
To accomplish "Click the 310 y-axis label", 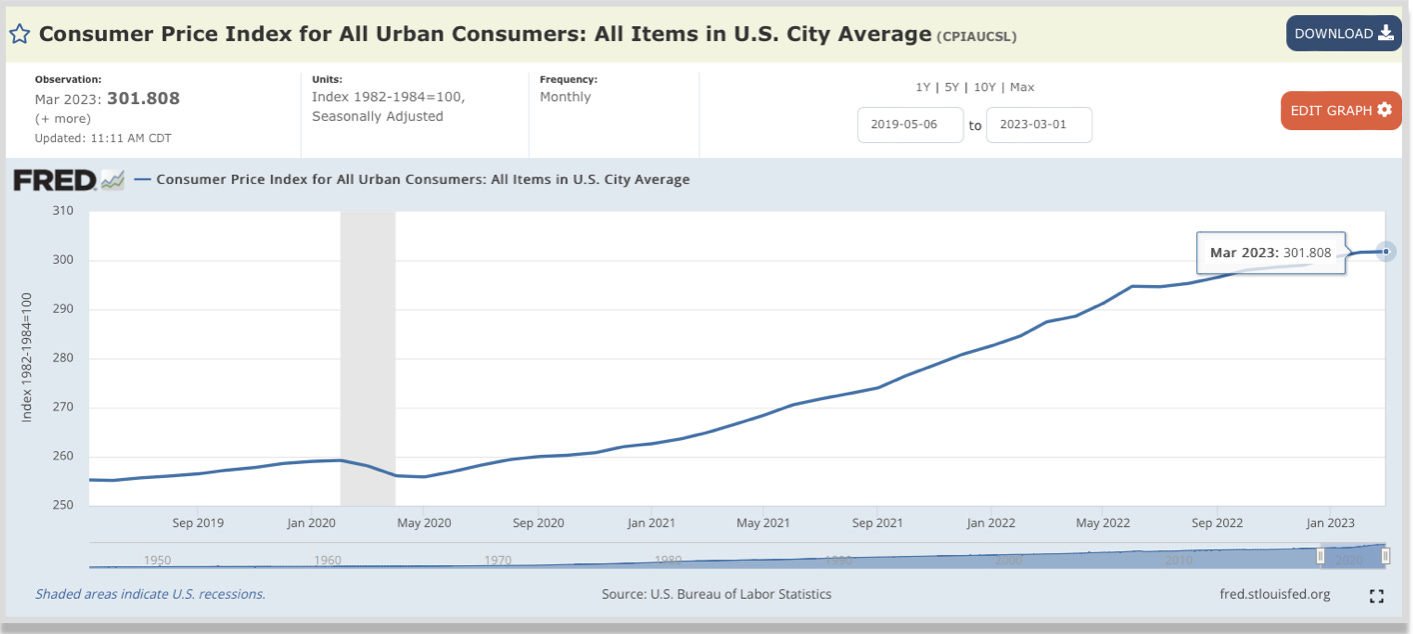I will tap(63, 211).
